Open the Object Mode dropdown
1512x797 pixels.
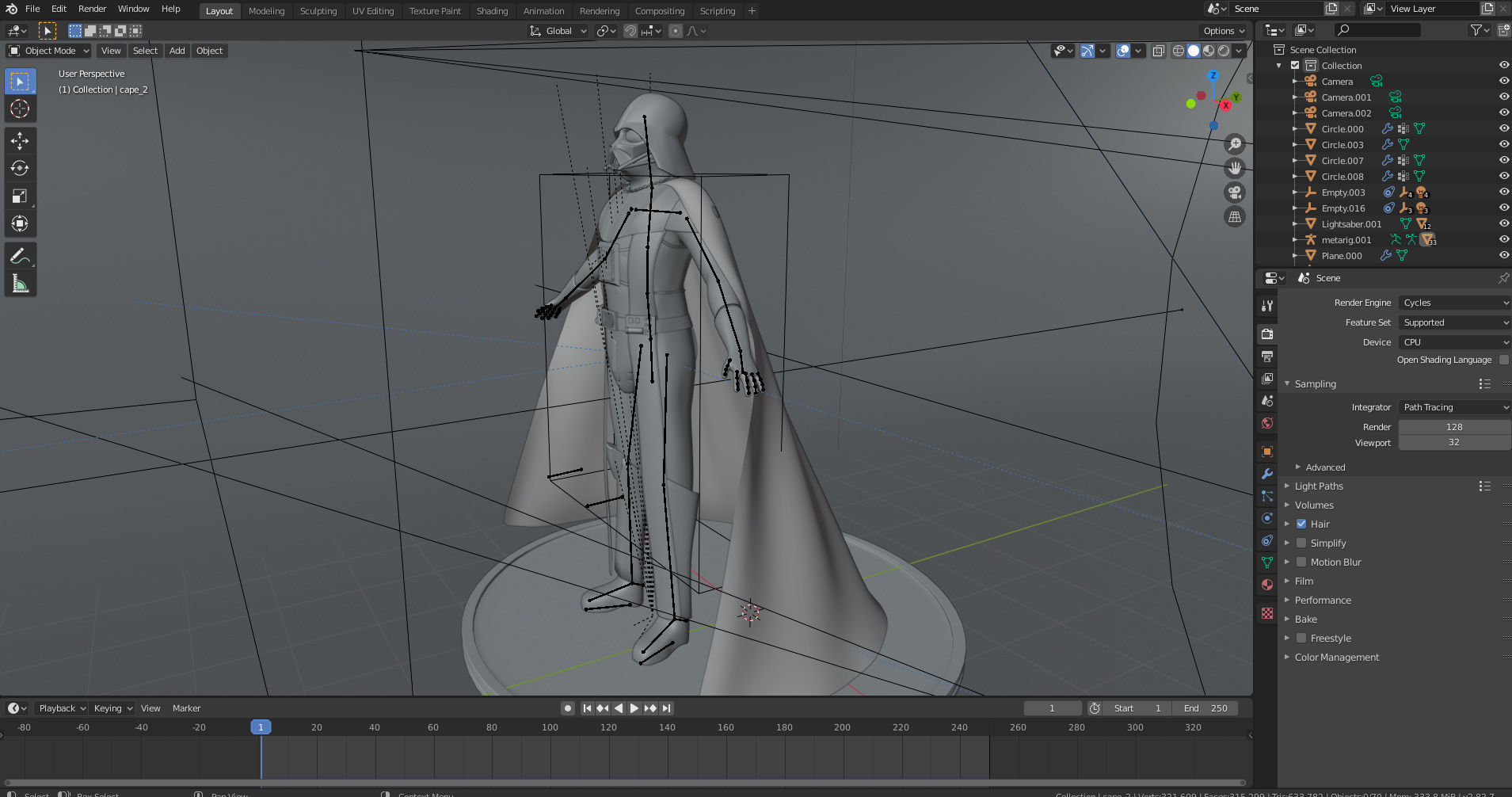(x=49, y=51)
